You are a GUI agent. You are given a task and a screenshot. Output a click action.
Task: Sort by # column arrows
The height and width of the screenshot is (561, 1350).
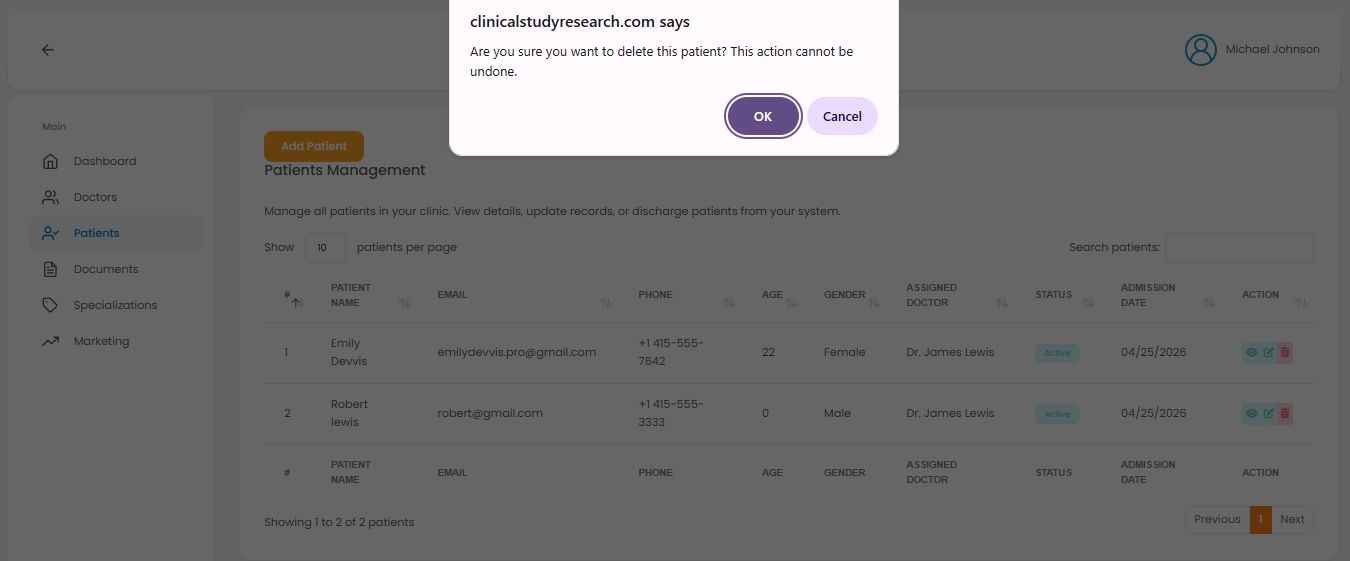pyautogui.click(x=297, y=302)
